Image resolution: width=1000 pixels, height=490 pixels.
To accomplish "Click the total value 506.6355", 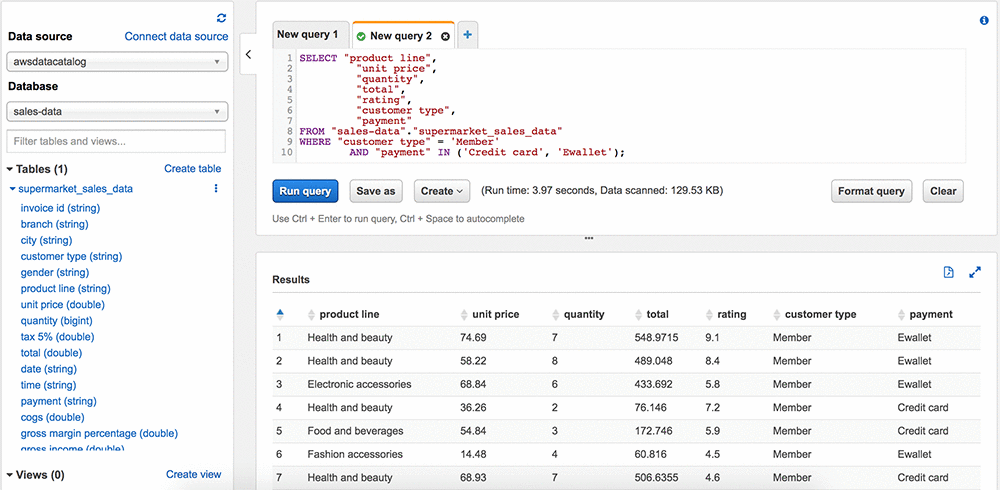I will click(x=656, y=477).
